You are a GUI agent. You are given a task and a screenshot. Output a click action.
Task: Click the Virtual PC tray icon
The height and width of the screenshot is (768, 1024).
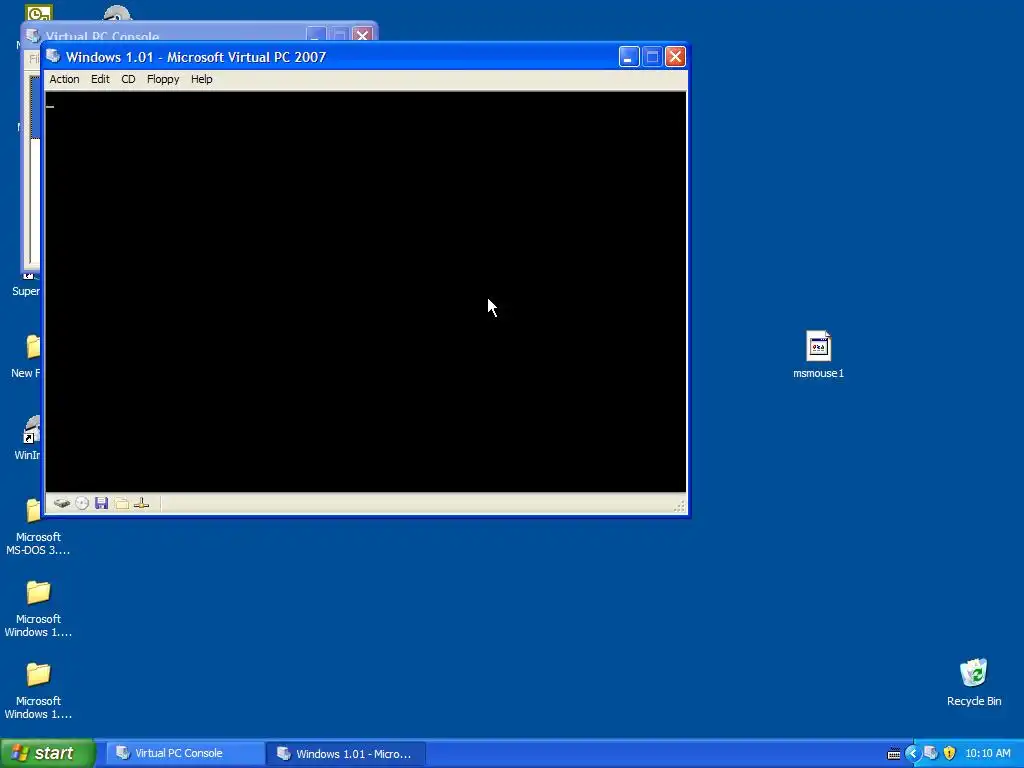(x=931, y=754)
